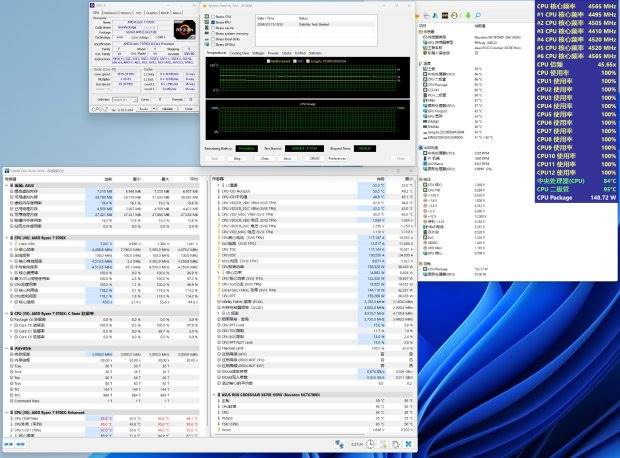620x458 pixels.
Task: Collapse the 系统: ASUS group in HWiNFO
Action: [x=7, y=185]
